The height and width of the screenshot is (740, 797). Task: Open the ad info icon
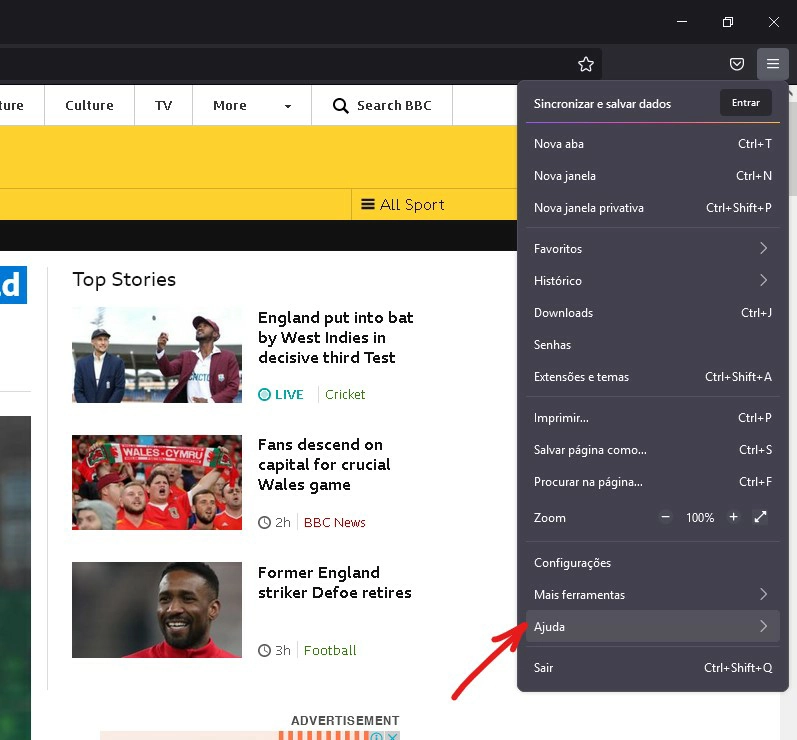pos(377,736)
